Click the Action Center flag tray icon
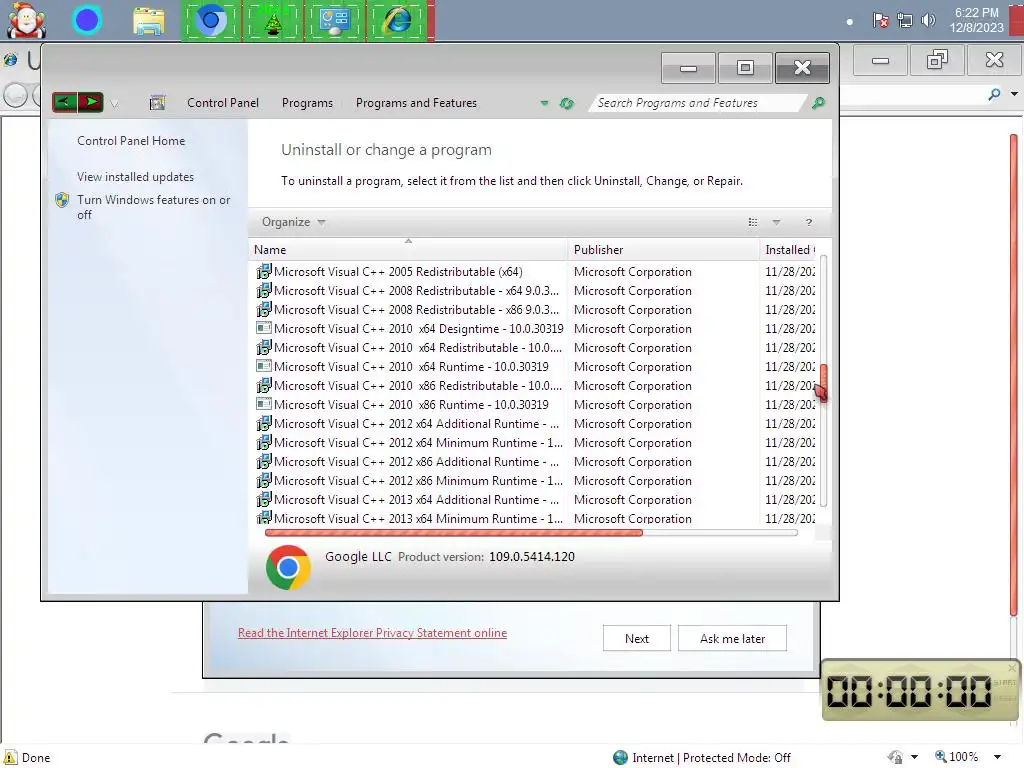This screenshot has height=768, width=1024. (880, 20)
